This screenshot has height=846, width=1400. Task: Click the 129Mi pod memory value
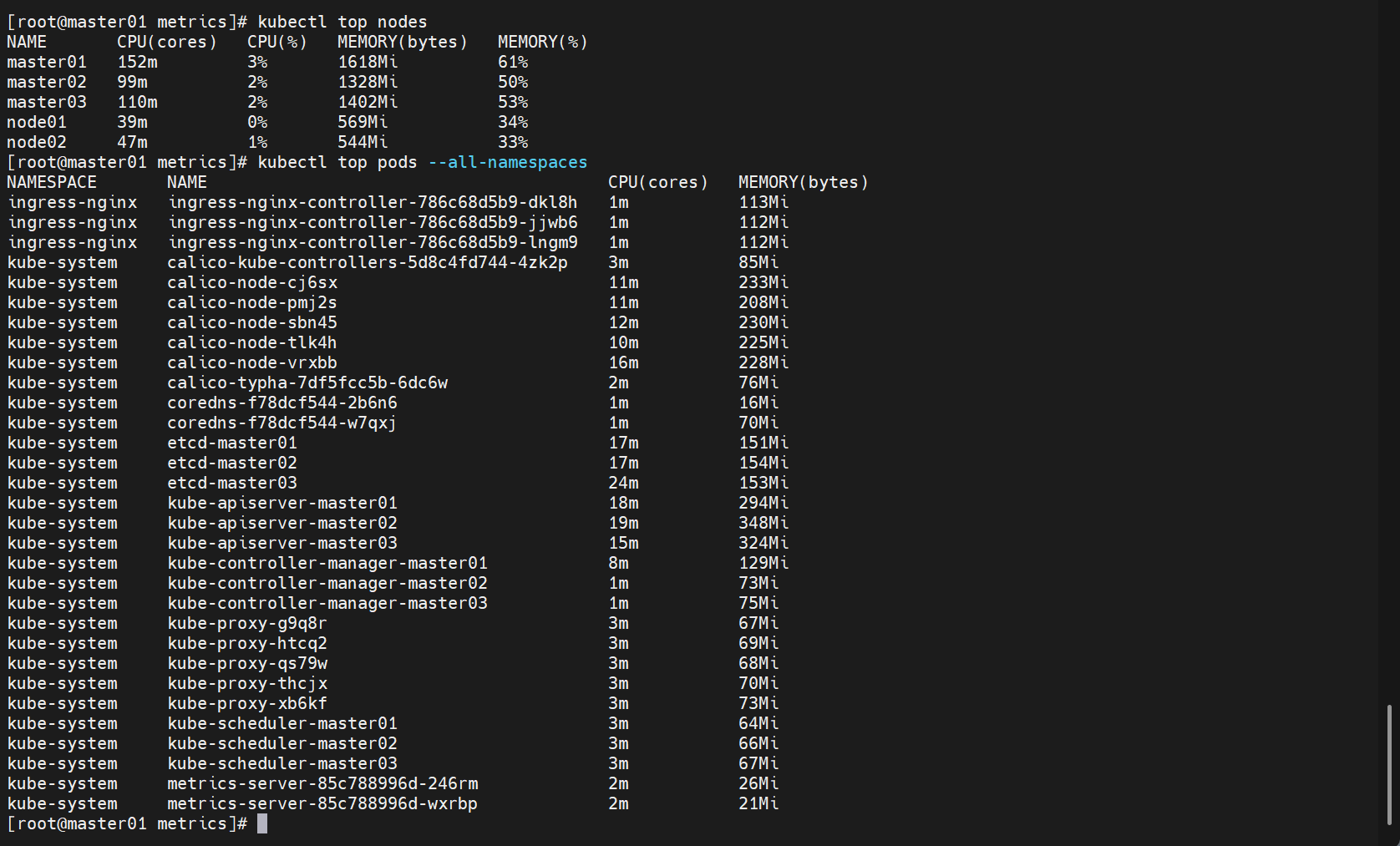[763, 563]
